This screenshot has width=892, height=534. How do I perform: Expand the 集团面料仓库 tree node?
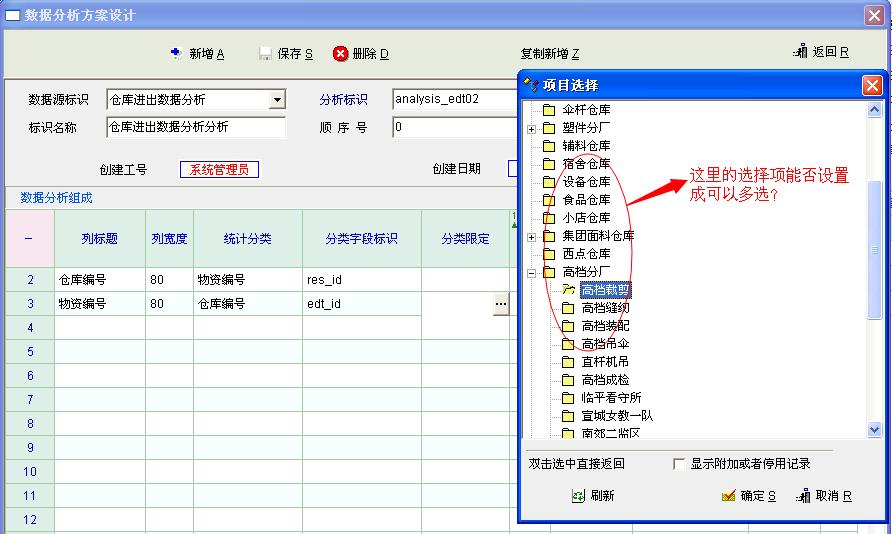tap(532, 236)
